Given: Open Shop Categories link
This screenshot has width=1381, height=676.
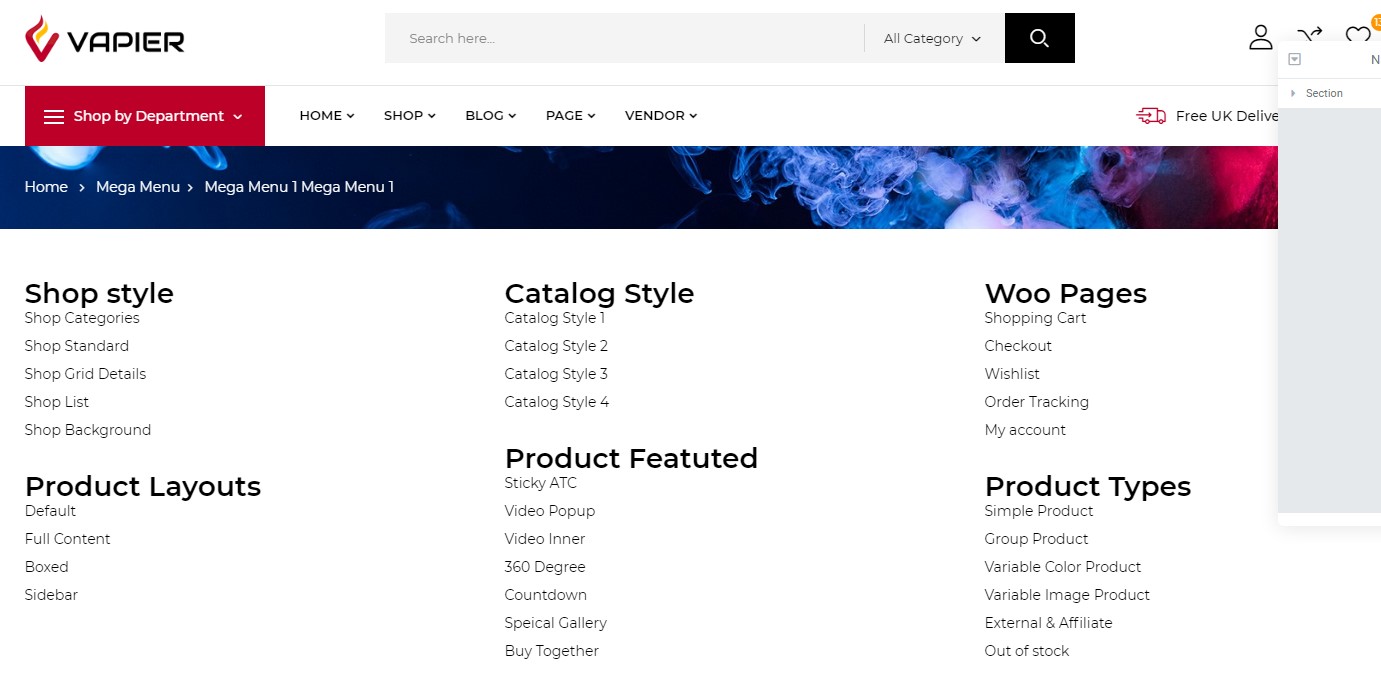Looking at the screenshot, I should pyautogui.click(x=82, y=318).
